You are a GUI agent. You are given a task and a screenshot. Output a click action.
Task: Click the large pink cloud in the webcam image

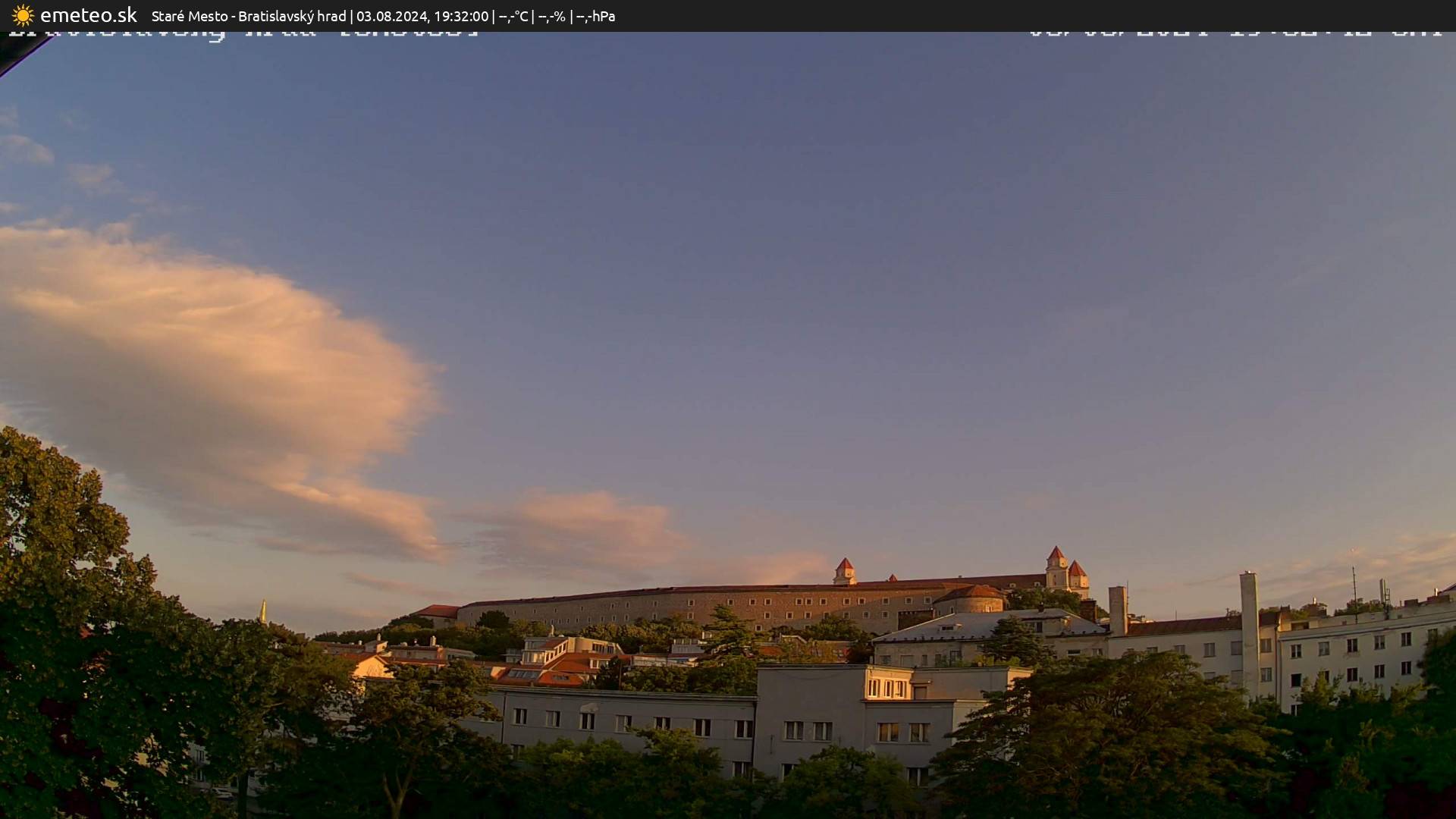click(220, 379)
